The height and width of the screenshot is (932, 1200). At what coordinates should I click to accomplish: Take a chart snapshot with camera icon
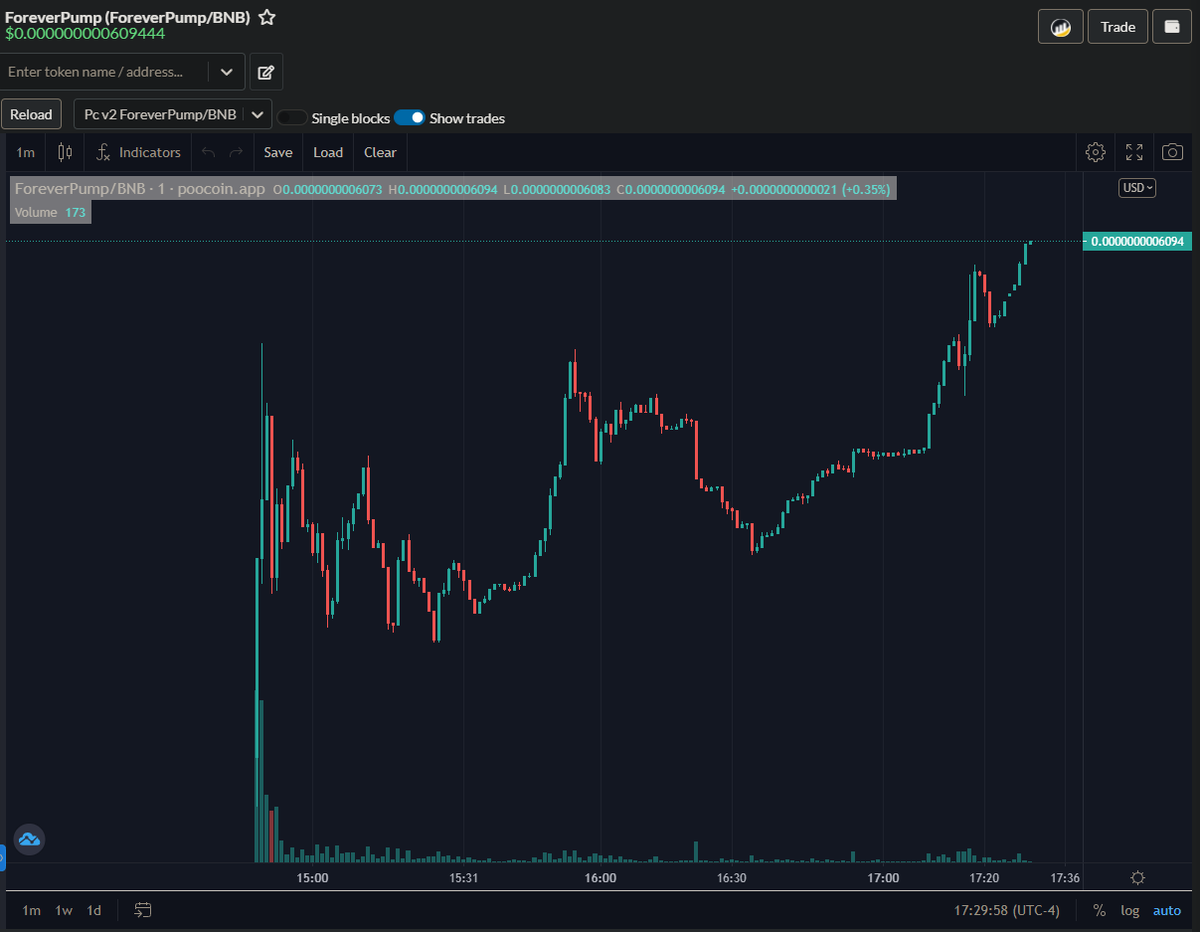[x=1172, y=152]
